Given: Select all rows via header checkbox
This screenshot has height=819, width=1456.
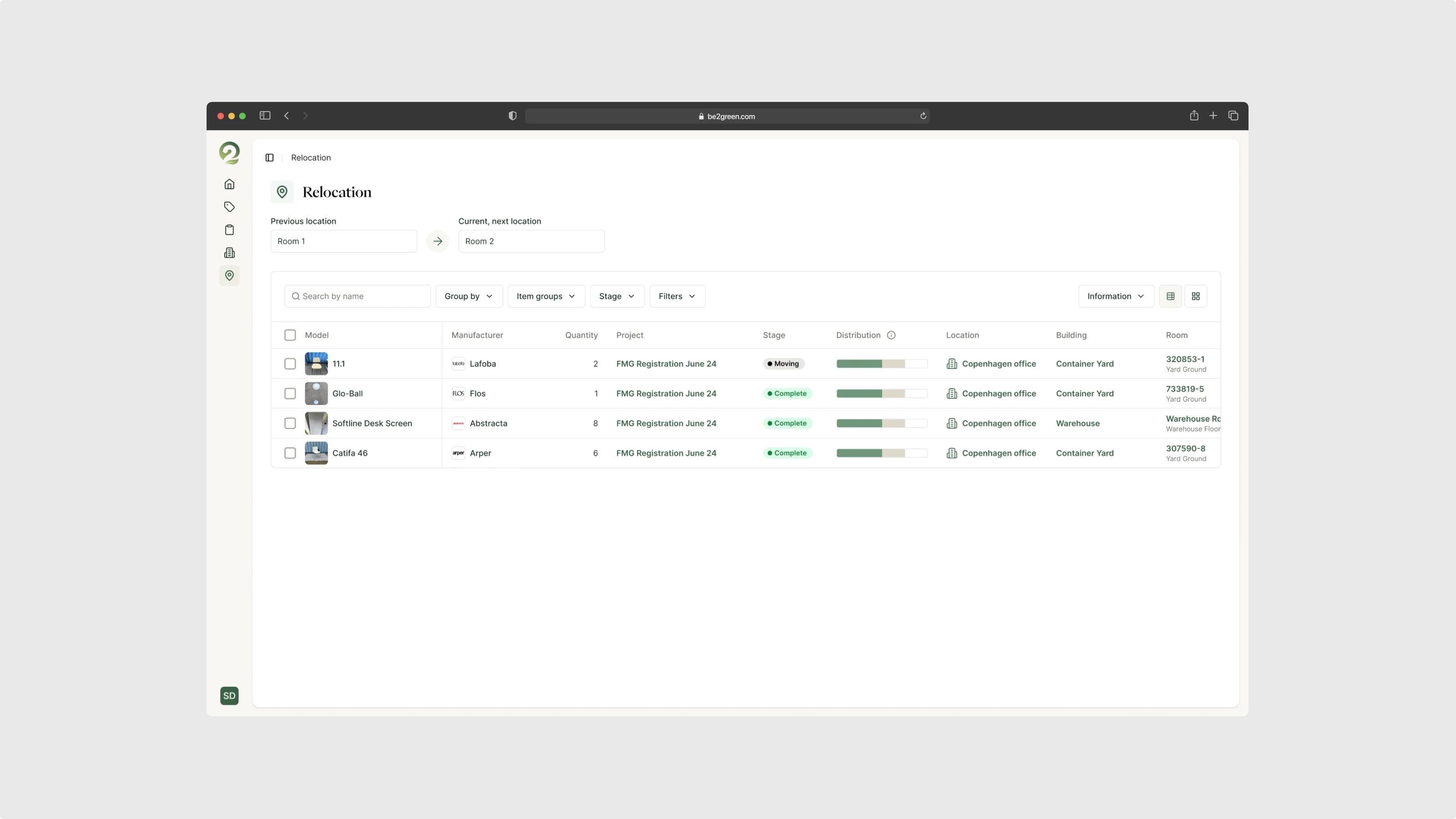Looking at the screenshot, I should [x=290, y=335].
